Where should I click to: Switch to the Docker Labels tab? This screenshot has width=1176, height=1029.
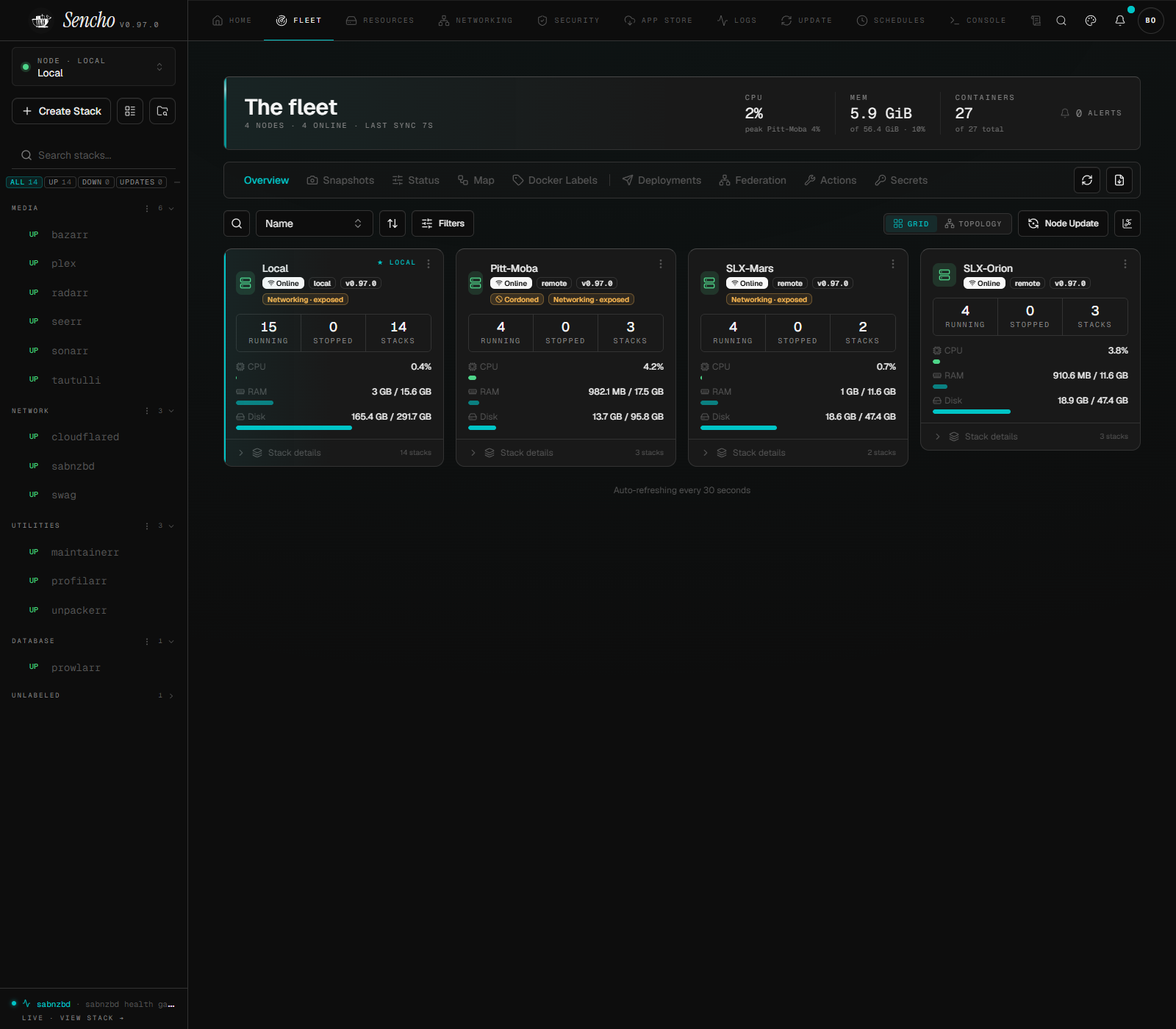pos(555,180)
